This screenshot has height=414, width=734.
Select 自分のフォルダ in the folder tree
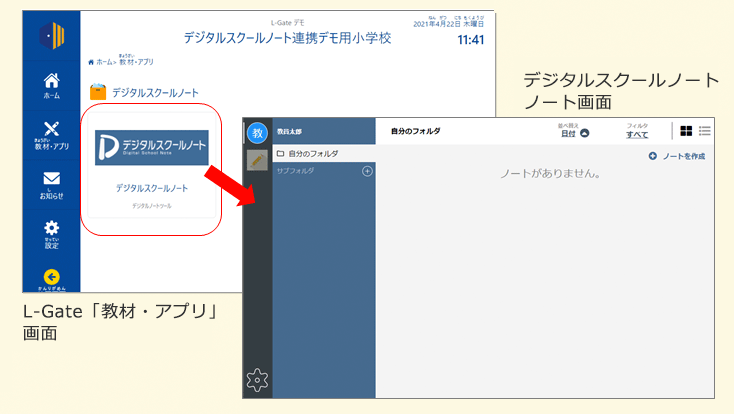324,154
